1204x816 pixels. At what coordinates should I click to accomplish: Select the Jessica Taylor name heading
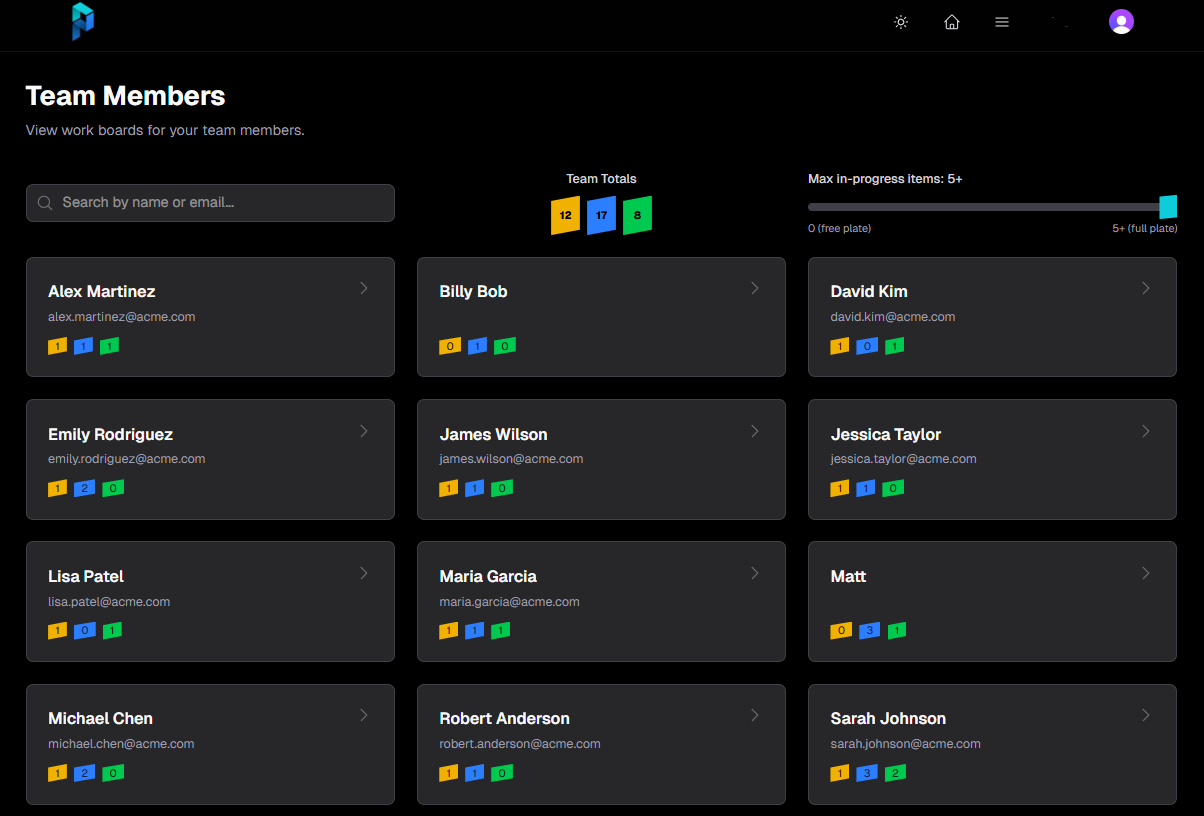886,435
